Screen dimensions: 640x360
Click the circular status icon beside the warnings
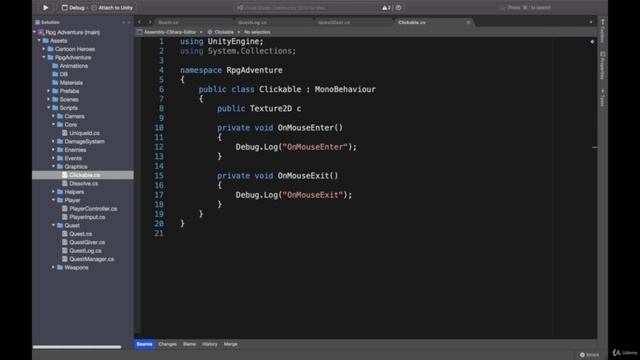pyautogui.click(x=398, y=8)
